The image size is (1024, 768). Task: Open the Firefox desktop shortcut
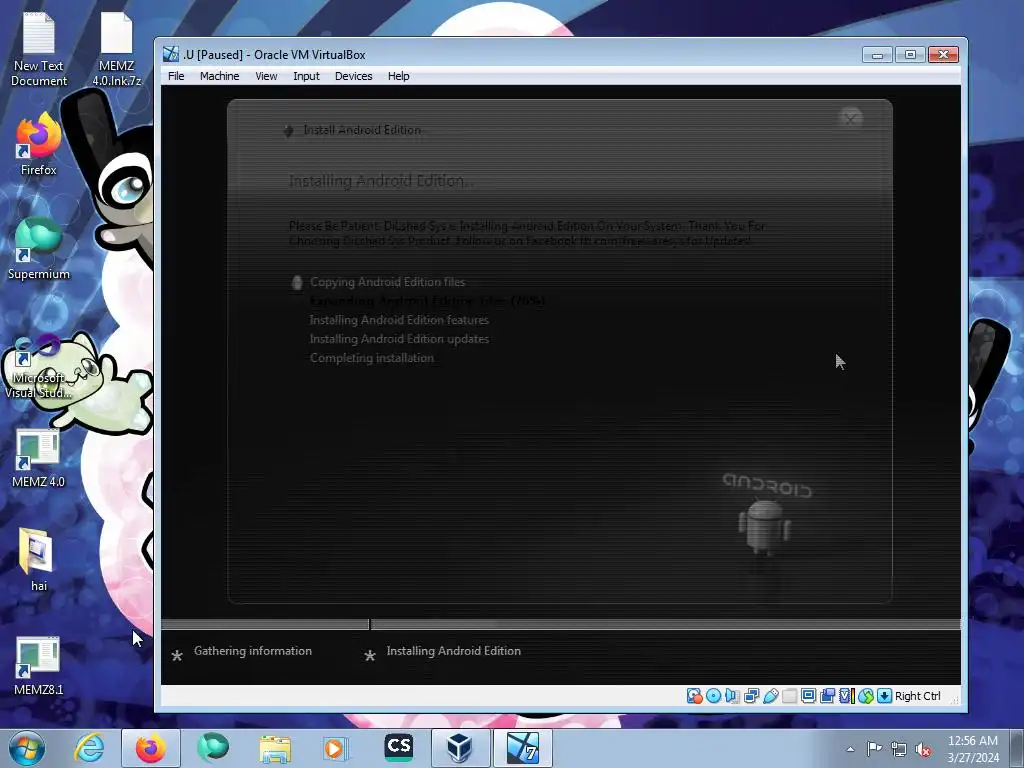39,144
